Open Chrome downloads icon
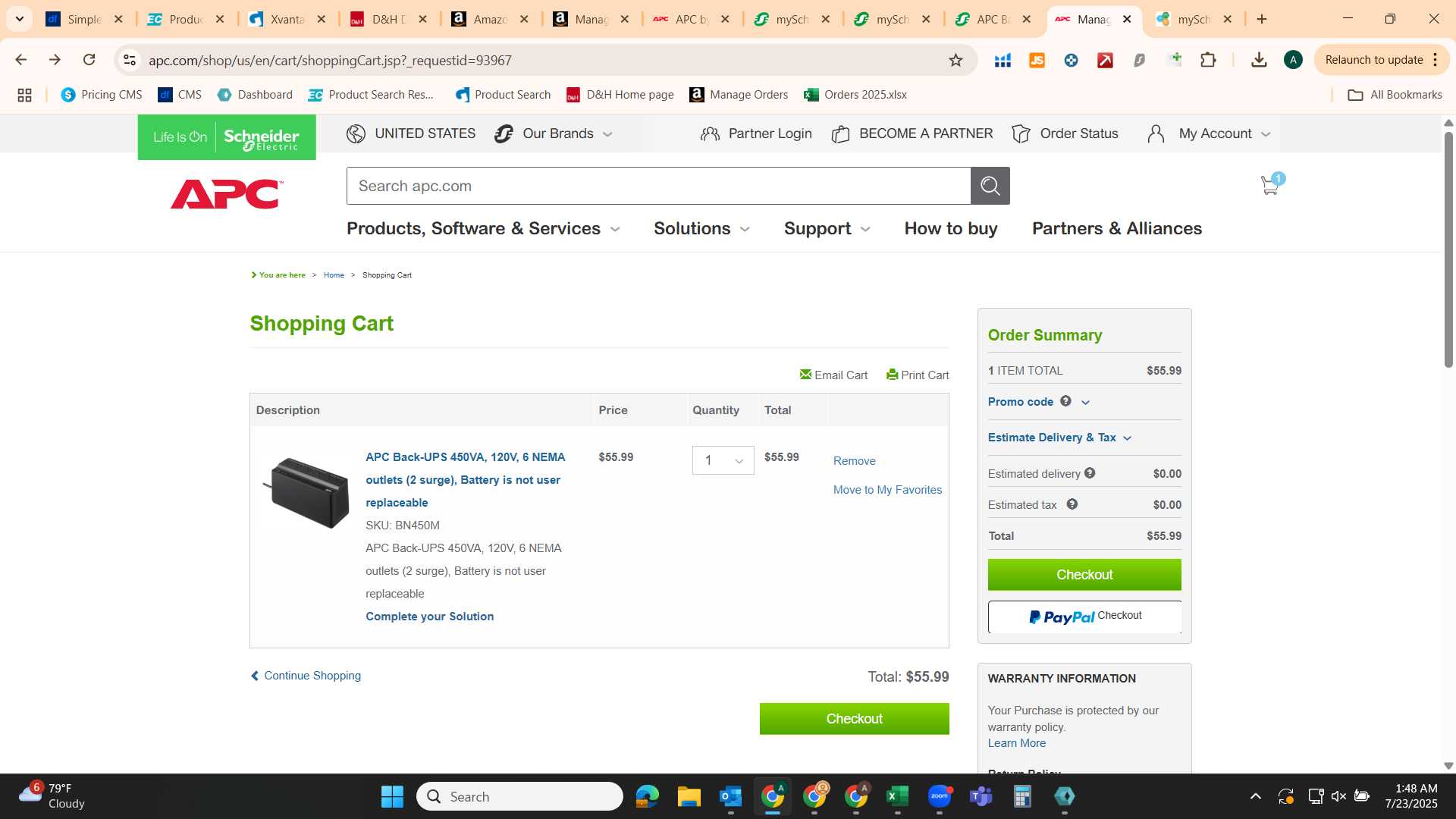 [1259, 60]
